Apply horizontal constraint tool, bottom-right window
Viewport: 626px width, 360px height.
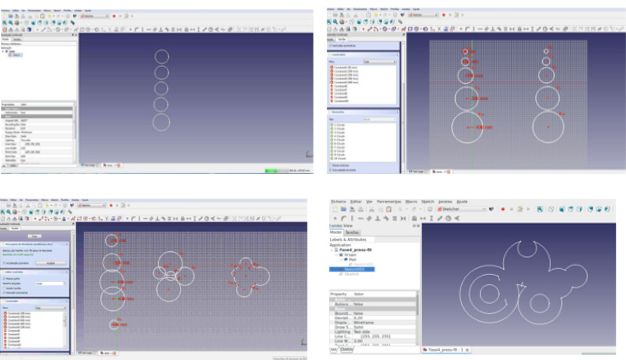click(361, 219)
